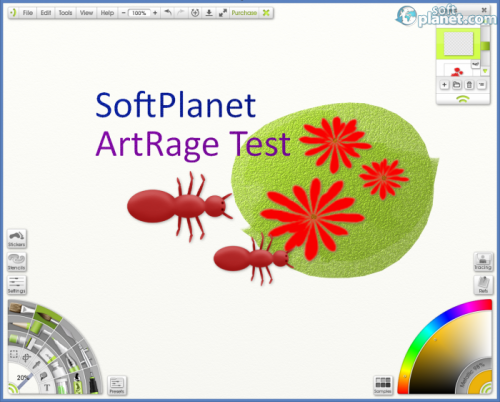Open the View menu
Screen dimensions: 500x402
(x=86, y=13)
